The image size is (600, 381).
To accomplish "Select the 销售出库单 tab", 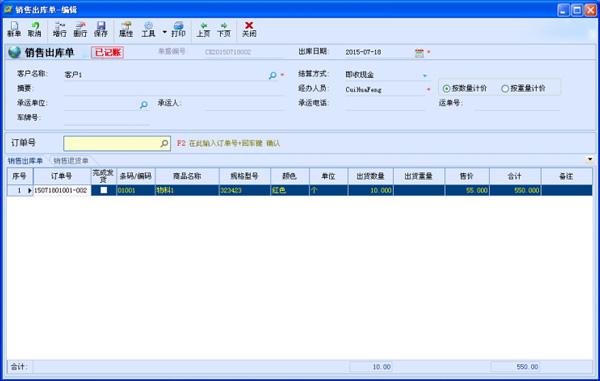I will [25, 161].
